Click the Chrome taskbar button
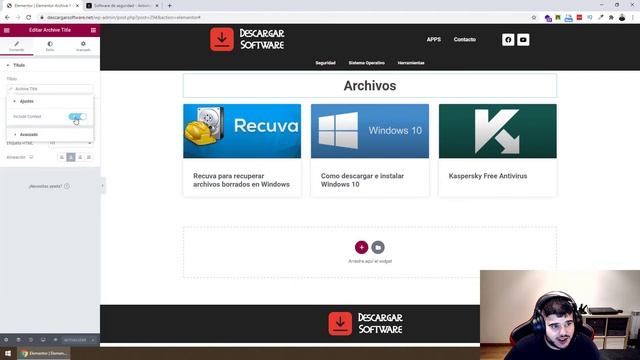Image resolution: width=640 pixels, height=360 pixels. click(43, 353)
